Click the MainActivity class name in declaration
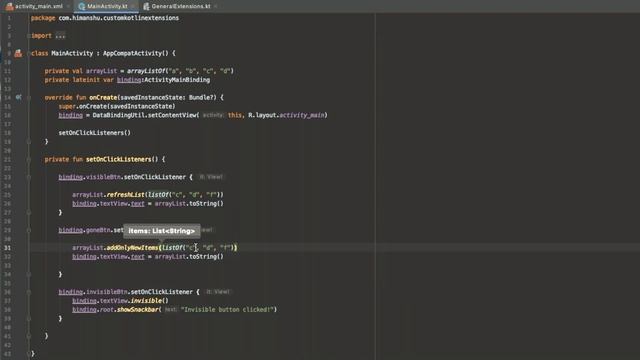Screen dimensions: 640x360 (72, 53)
